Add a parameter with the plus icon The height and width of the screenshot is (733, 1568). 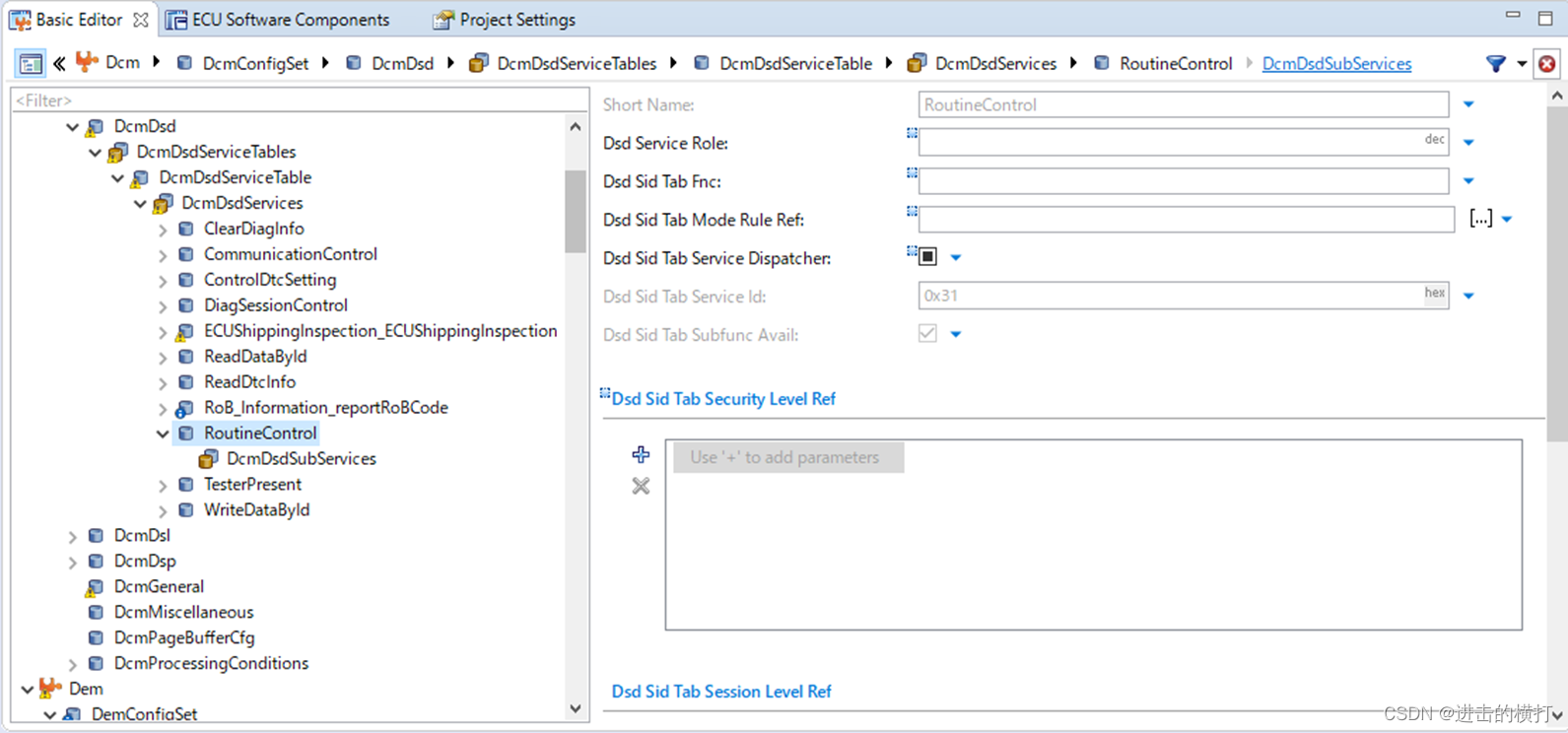point(641,454)
